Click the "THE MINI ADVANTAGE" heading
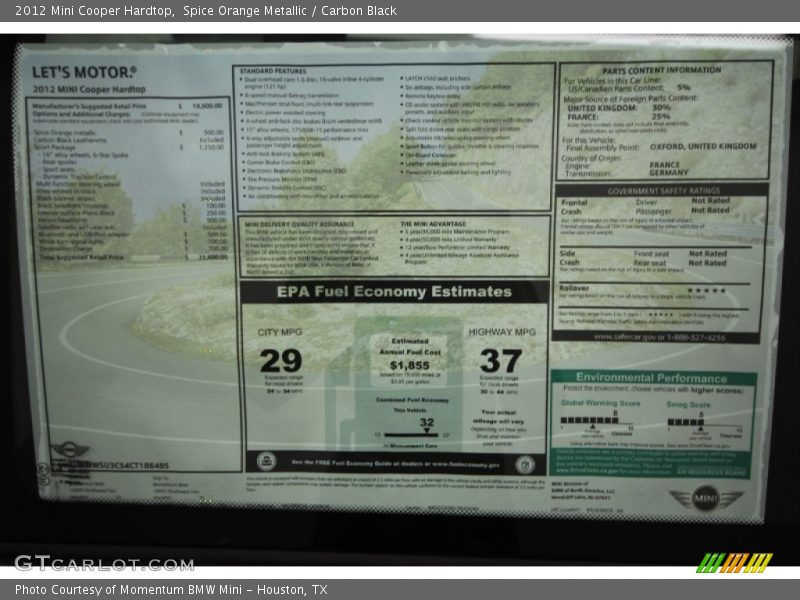The width and height of the screenshot is (800, 600). coord(433,224)
